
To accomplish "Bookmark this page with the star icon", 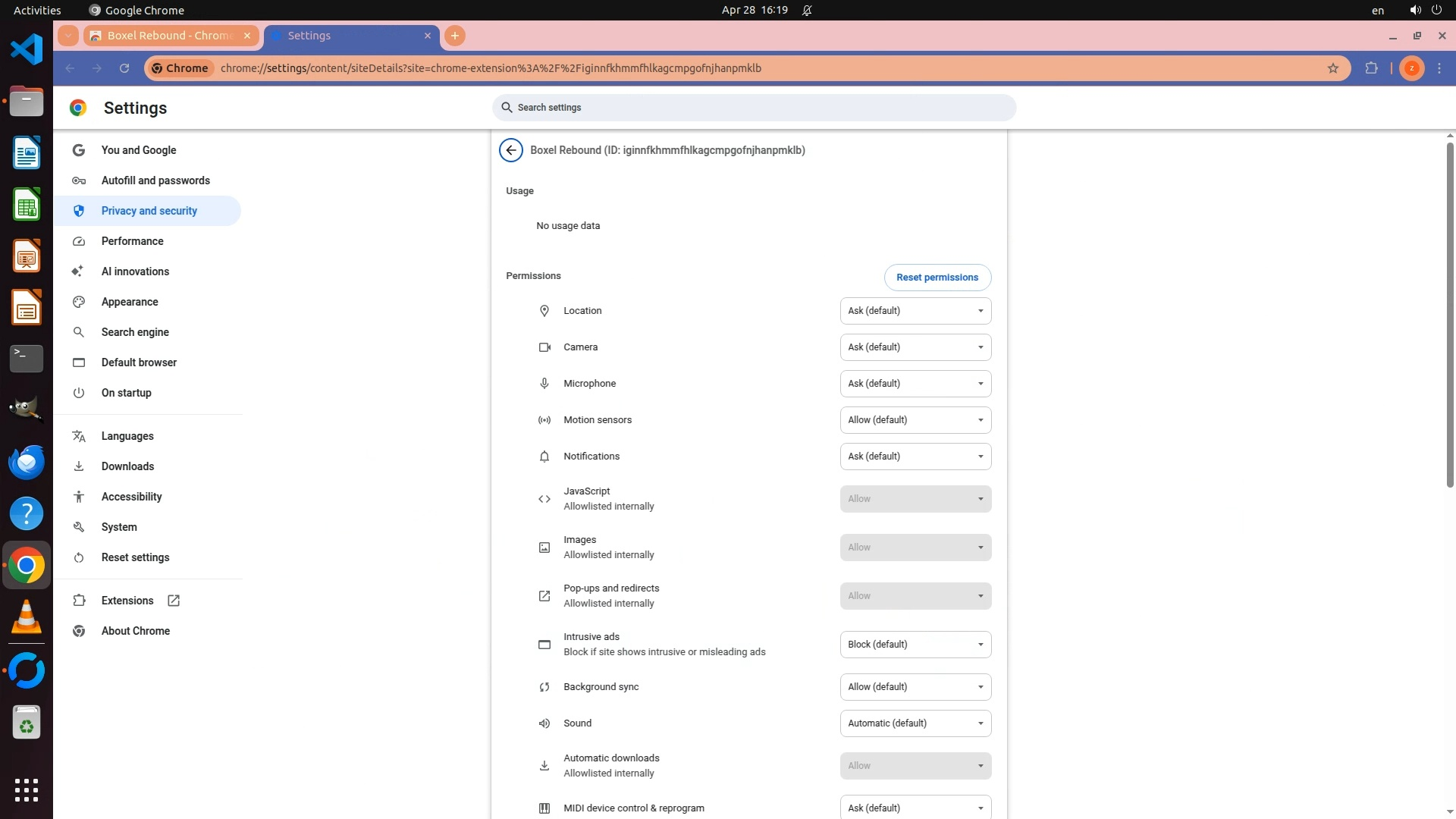I will 1333,68.
